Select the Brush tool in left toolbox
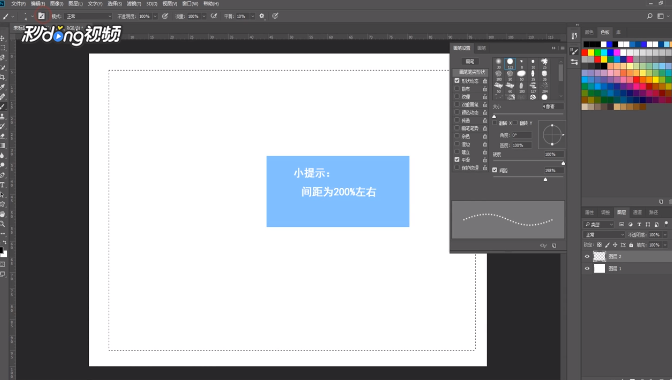This screenshot has height=380, width=672. pos(3,107)
